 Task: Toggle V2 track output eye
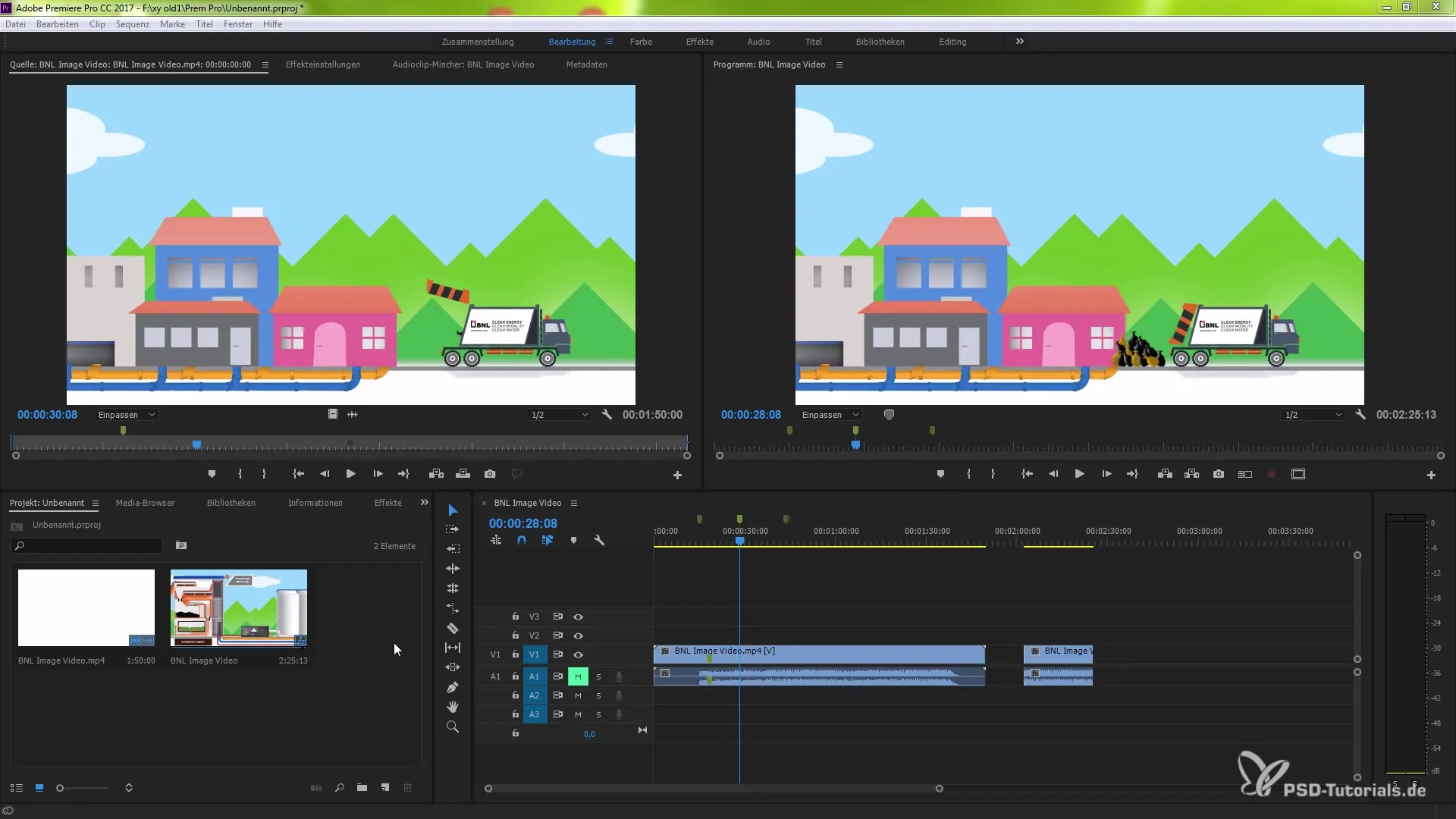578,635
